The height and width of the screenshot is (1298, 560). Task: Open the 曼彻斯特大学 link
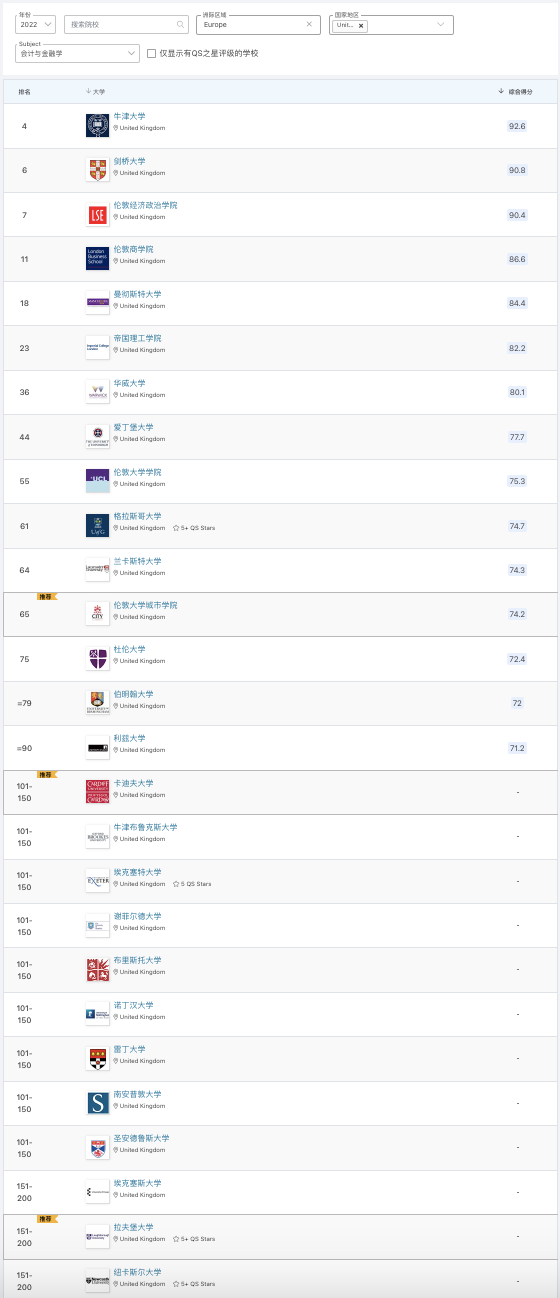137,294
